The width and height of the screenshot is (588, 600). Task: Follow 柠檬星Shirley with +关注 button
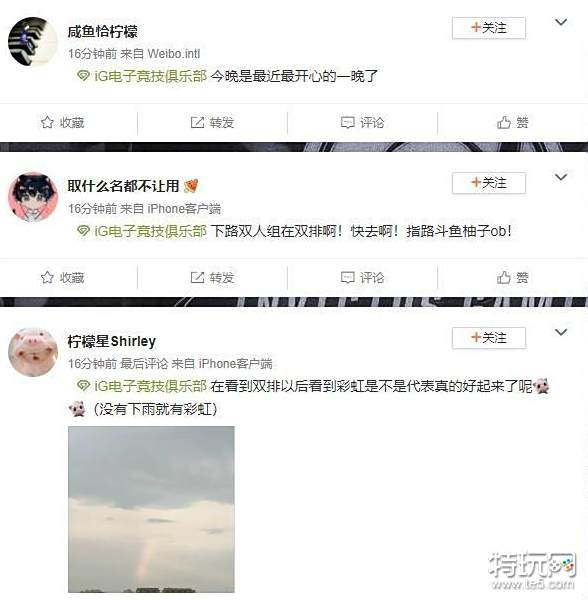489,338
